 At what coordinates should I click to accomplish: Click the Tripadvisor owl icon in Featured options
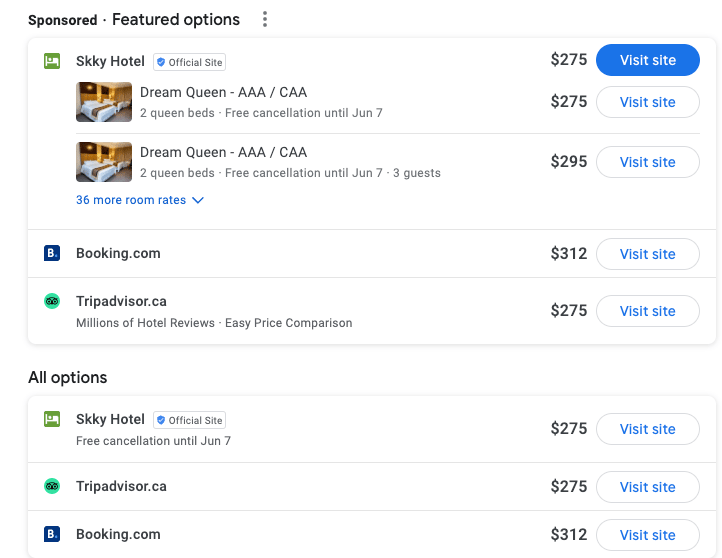click(x=52, y=301)
